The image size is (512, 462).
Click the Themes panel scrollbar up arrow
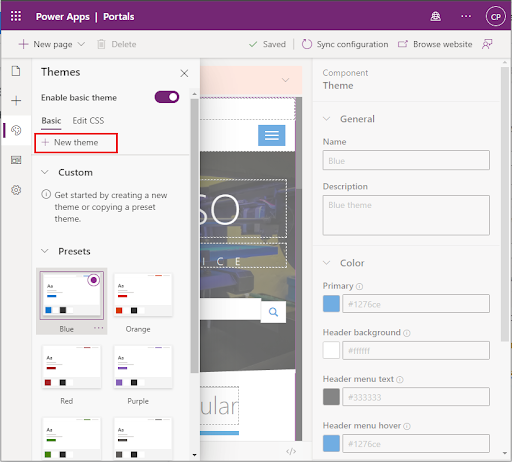tap(195, 94)
